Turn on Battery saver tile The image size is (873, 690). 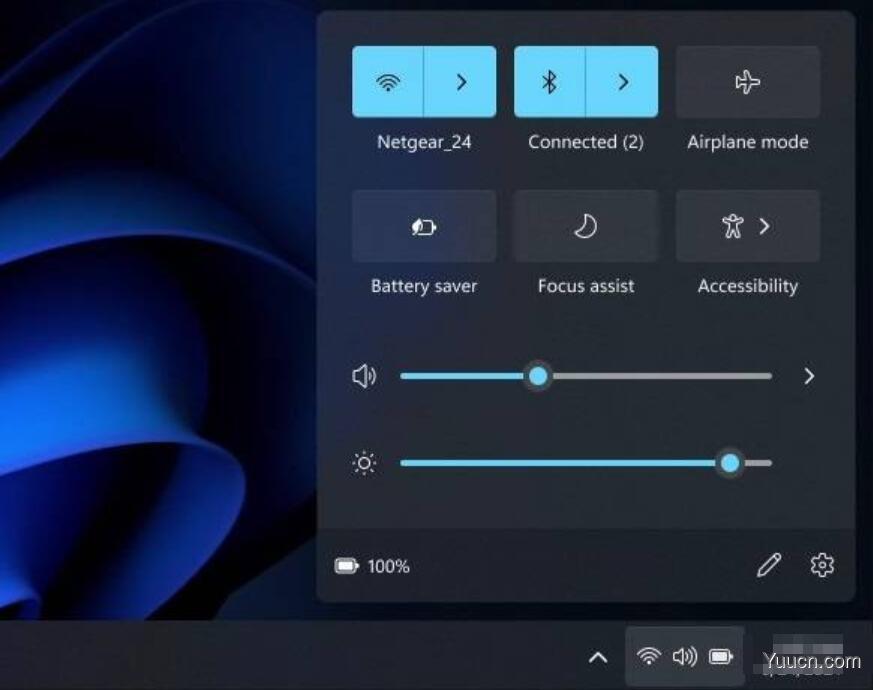(x=424, y=226)
